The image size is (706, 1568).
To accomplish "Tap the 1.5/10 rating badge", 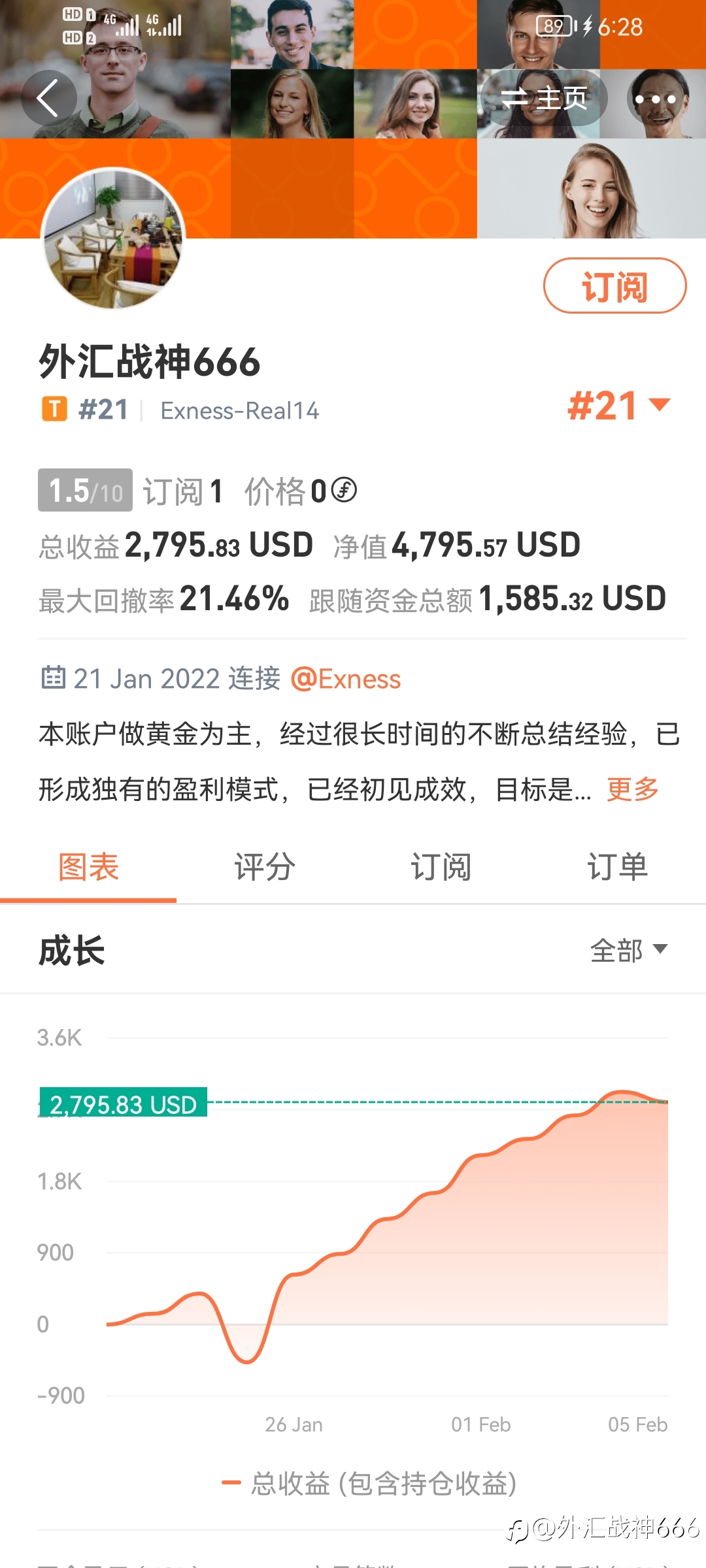I will 85,490.
